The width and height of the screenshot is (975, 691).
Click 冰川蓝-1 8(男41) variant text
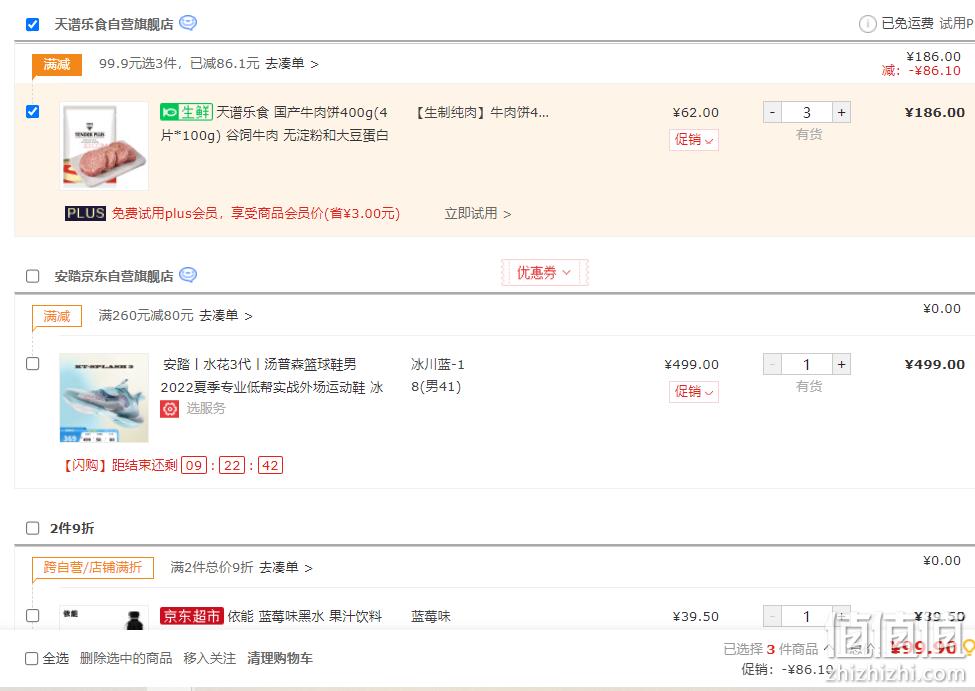[438, 376]
